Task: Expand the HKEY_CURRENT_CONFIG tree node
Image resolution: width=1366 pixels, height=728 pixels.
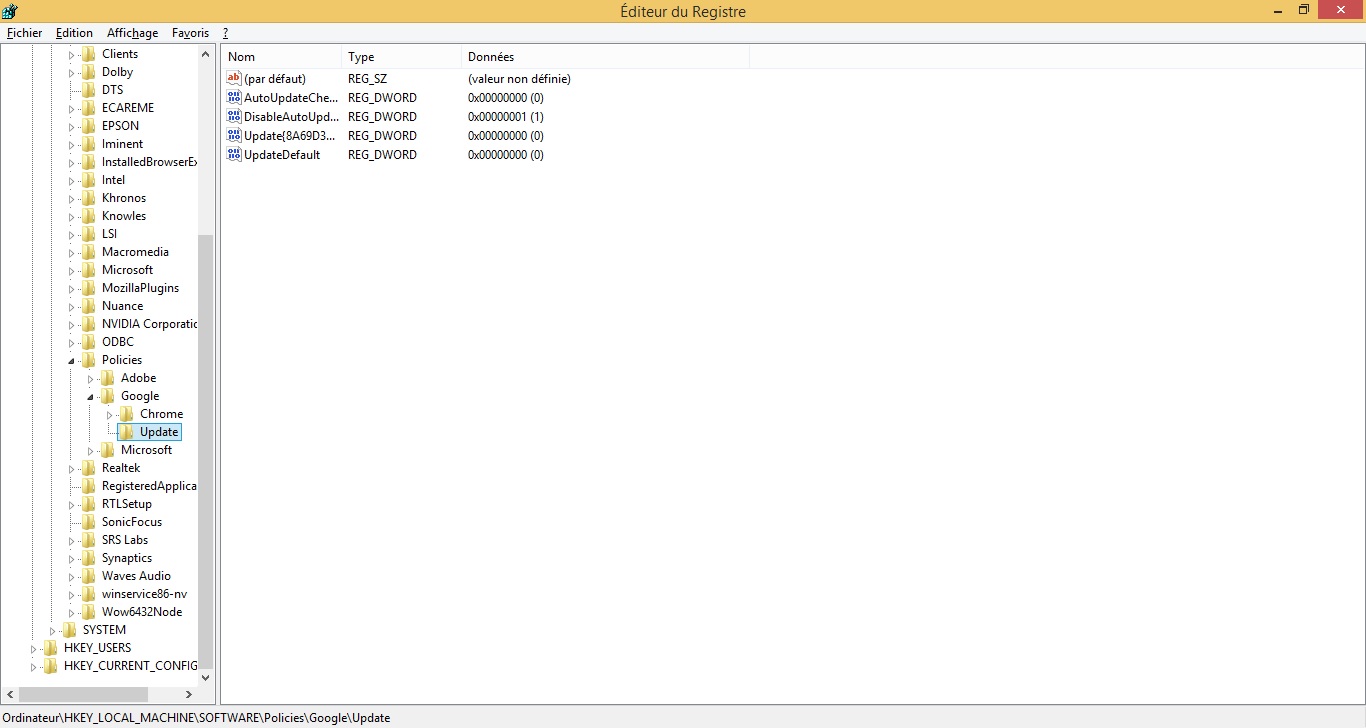Action: tap(33, 666)
